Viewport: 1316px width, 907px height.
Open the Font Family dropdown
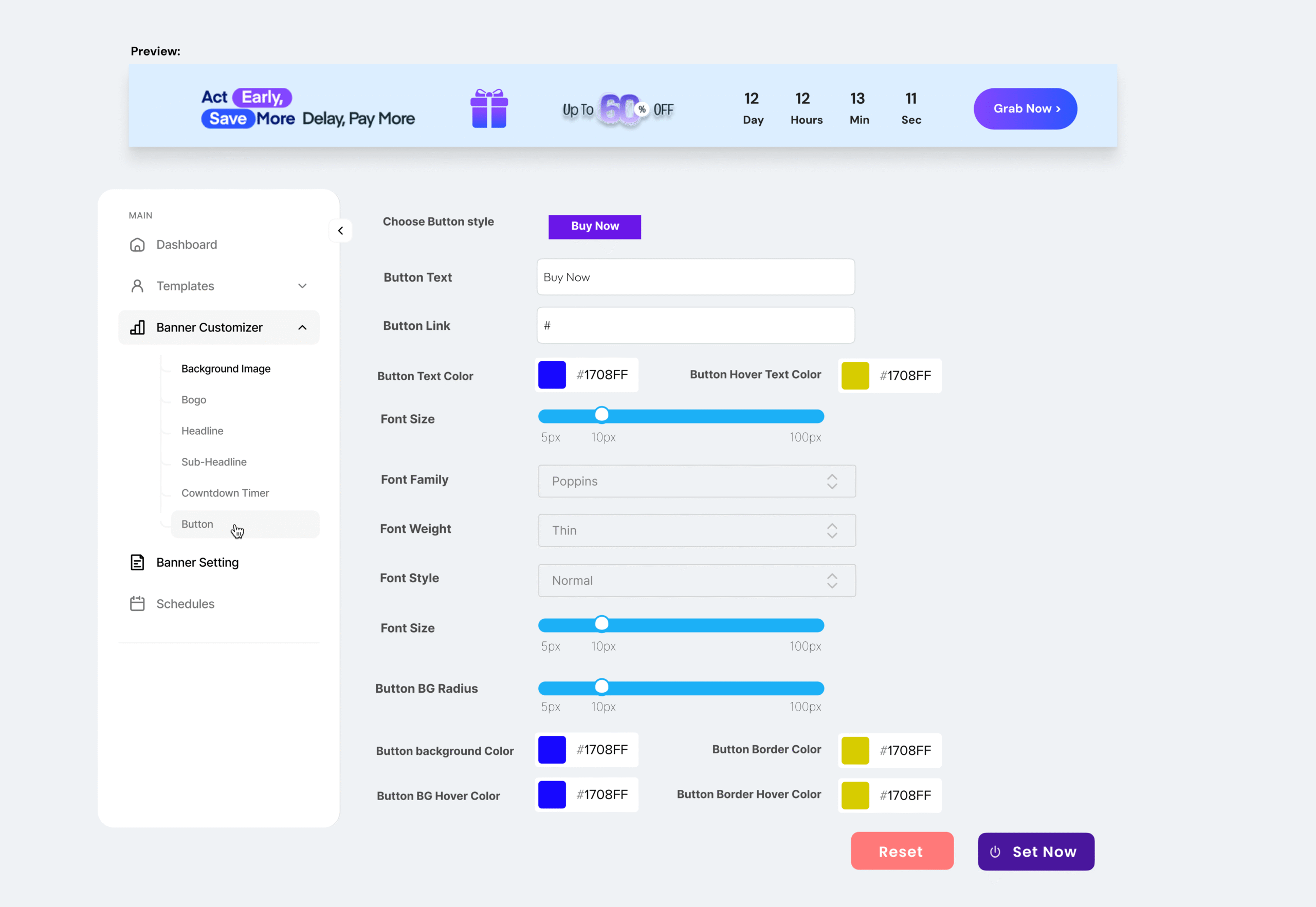(697, 482)
